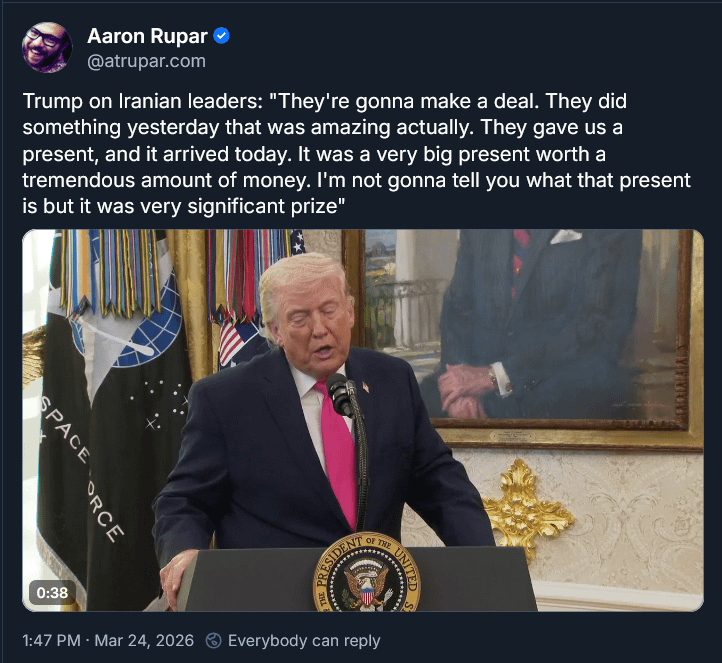
Task: Click the blue verified checkmark badge
Action: click(x=221, y=36)
